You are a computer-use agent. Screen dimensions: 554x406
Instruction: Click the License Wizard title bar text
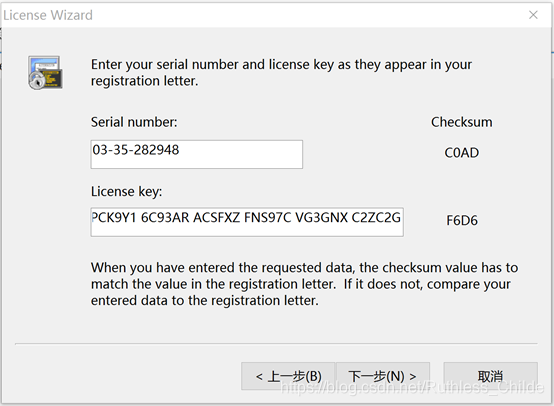(48, 15)
